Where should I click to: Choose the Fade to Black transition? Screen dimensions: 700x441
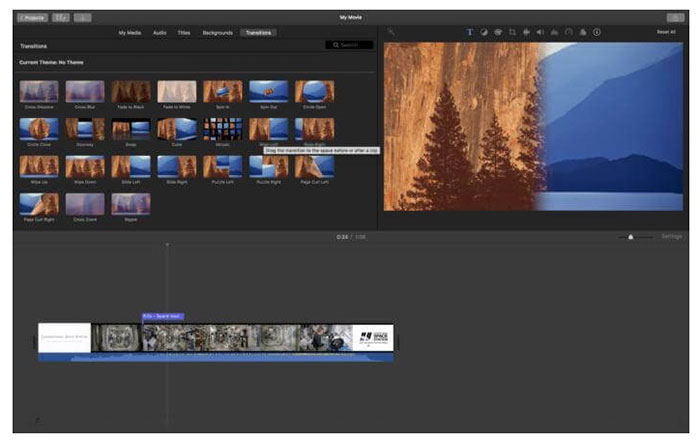pos(131,92)
